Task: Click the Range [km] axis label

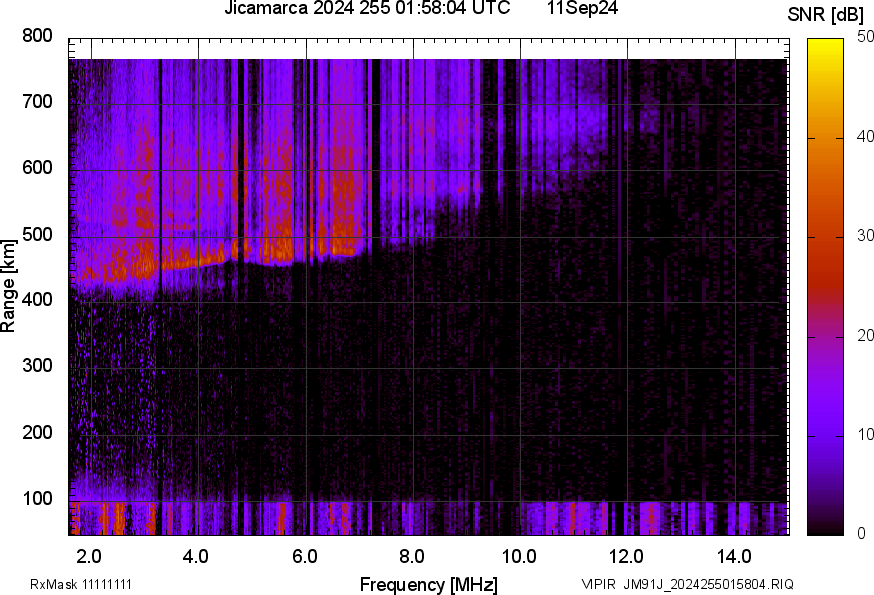Action: coord(9,286)
